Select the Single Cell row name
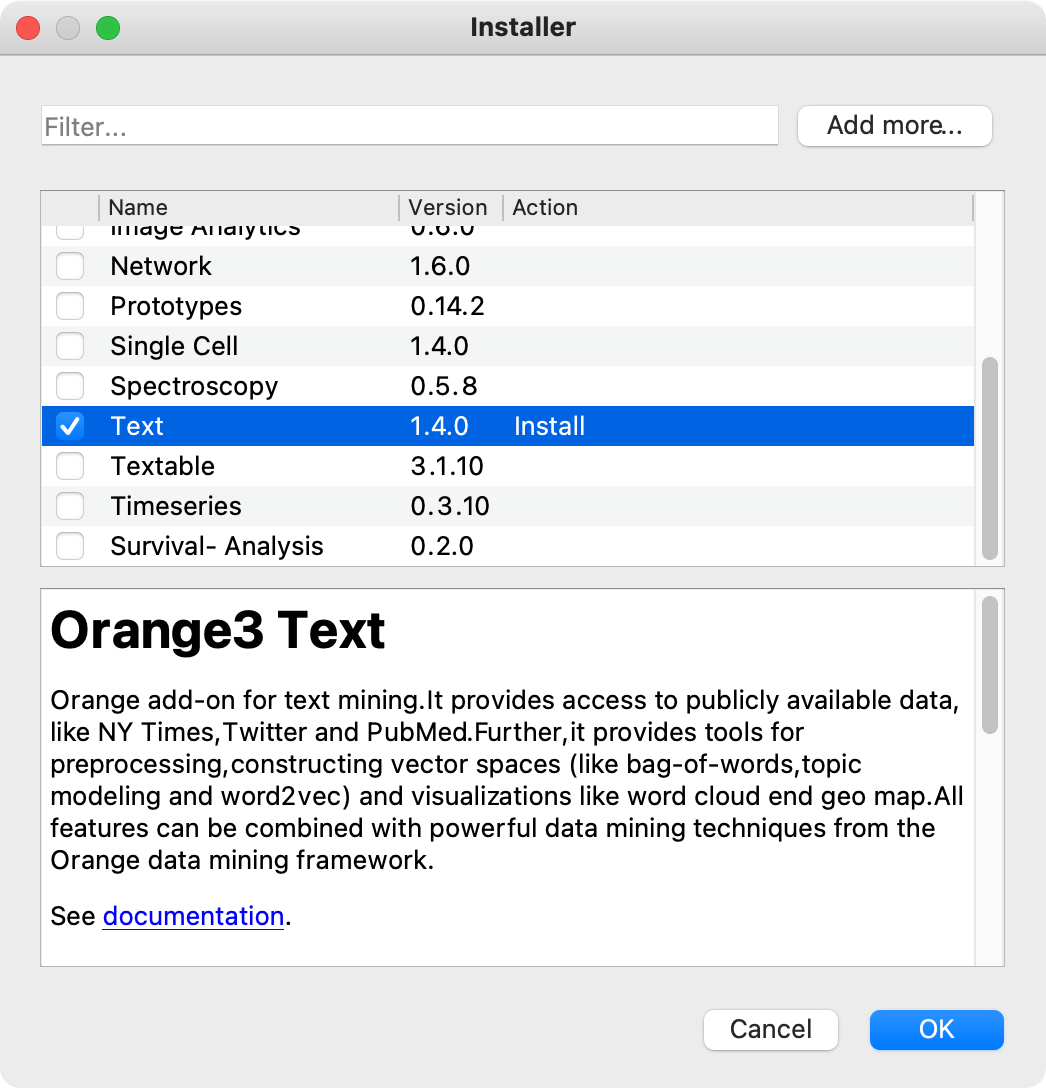This screenshot has height=1088, width=1046. [x=174, y=346]
